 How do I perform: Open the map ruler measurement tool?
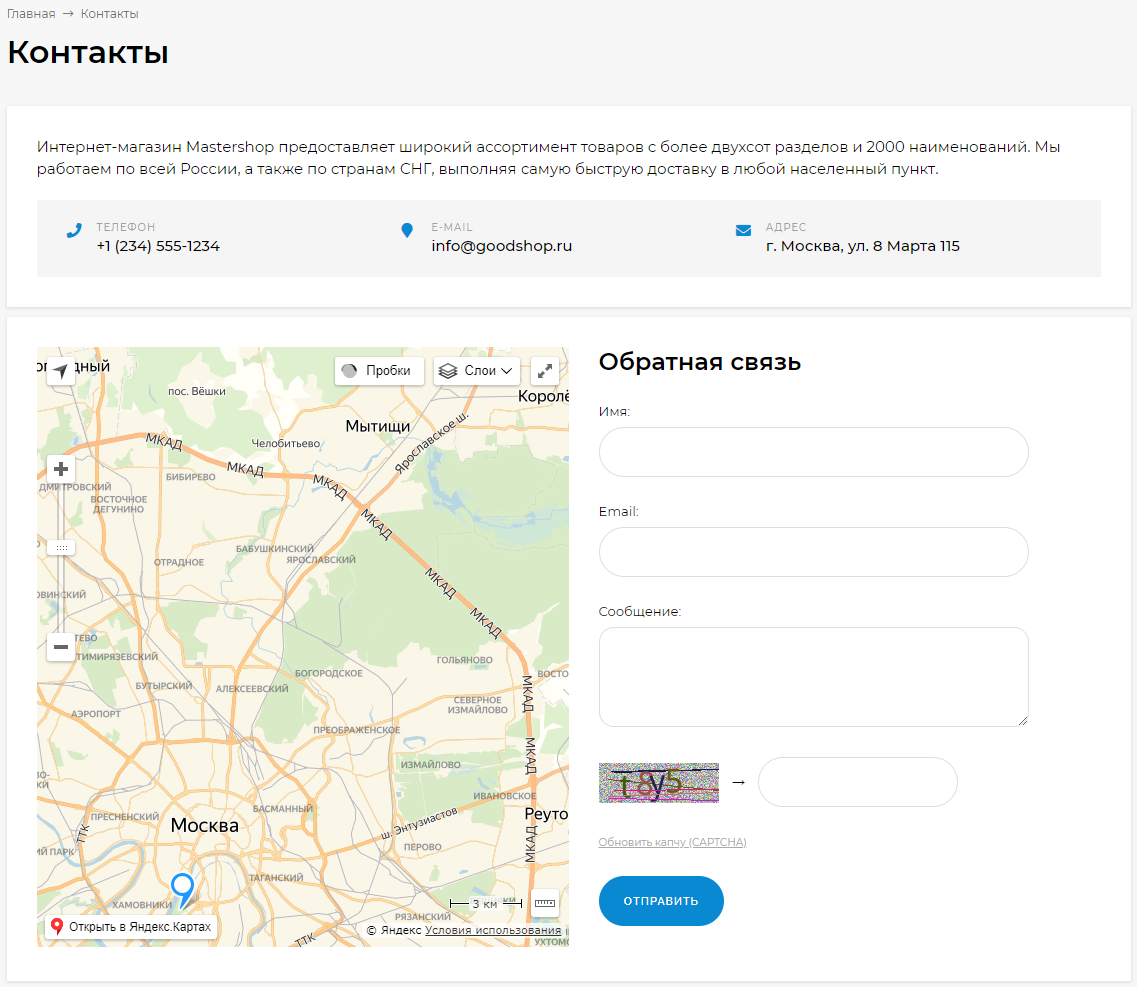tap(545, 903)
